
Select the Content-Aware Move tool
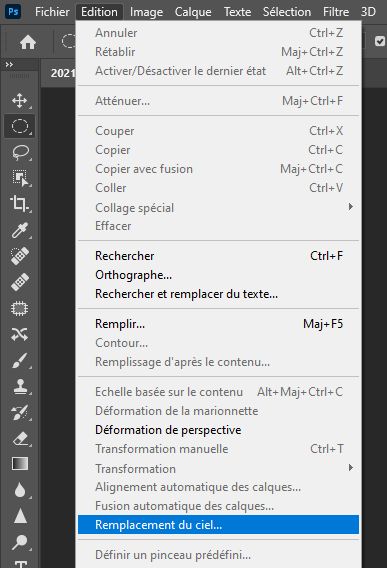(x=20, y=334)
